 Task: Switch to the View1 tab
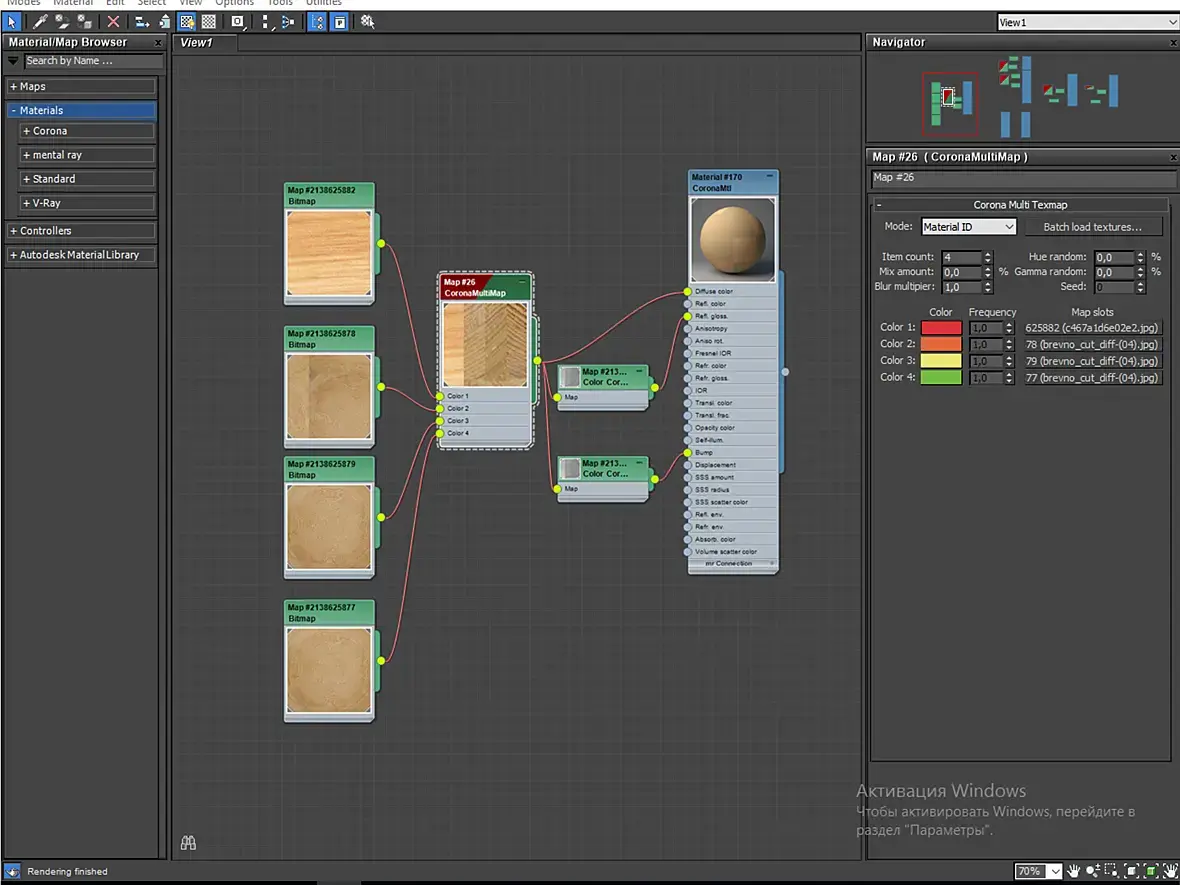point(196,43)
